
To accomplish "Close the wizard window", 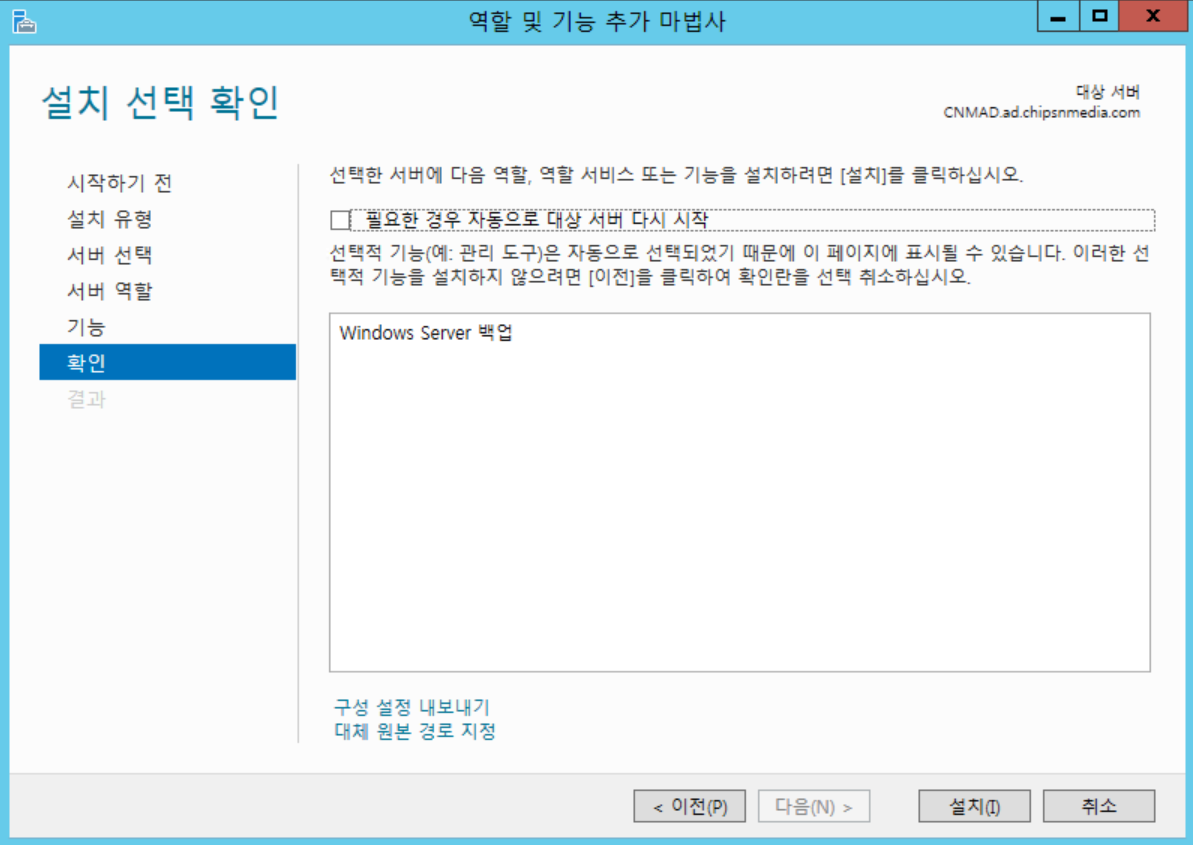I will pyautogui.click(x=1153, y=16).
